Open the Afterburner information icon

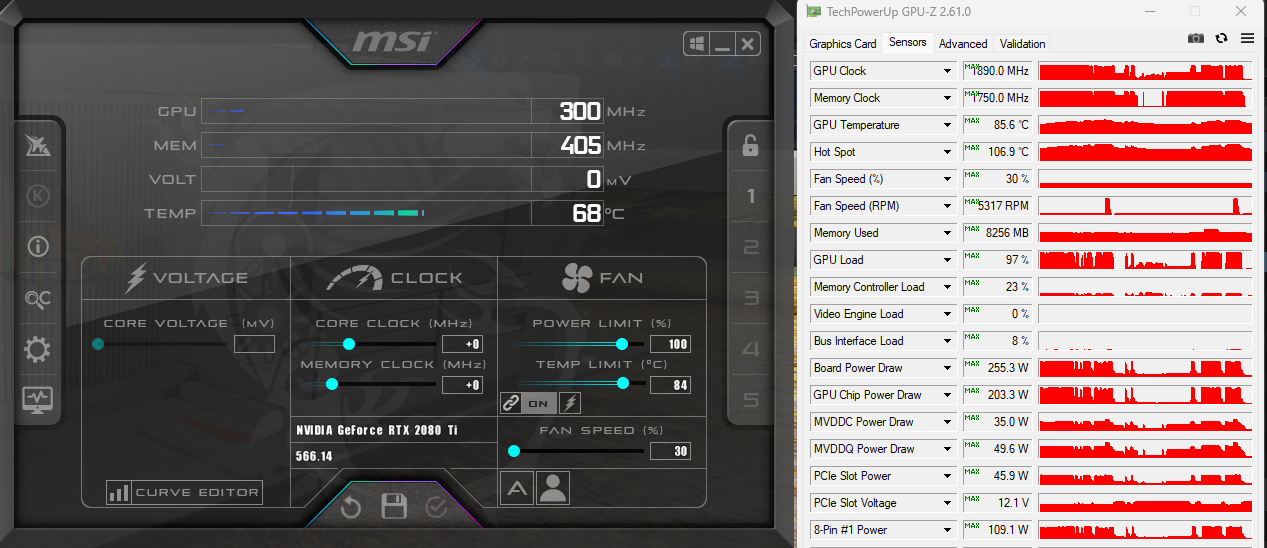coord(38,247)
